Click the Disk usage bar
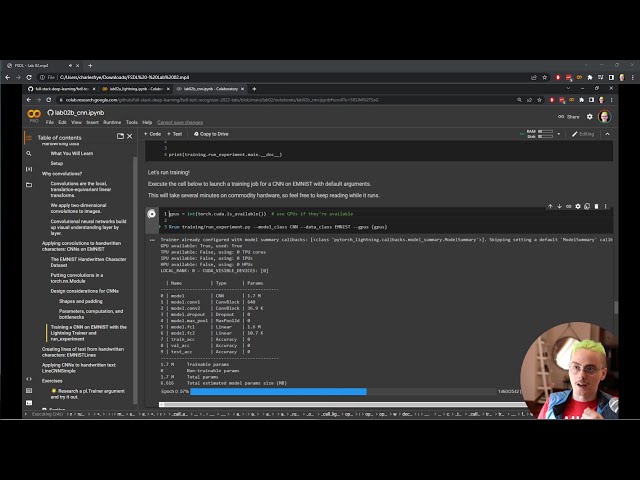This screenshot has height=480, width=640. coord(545,136)
